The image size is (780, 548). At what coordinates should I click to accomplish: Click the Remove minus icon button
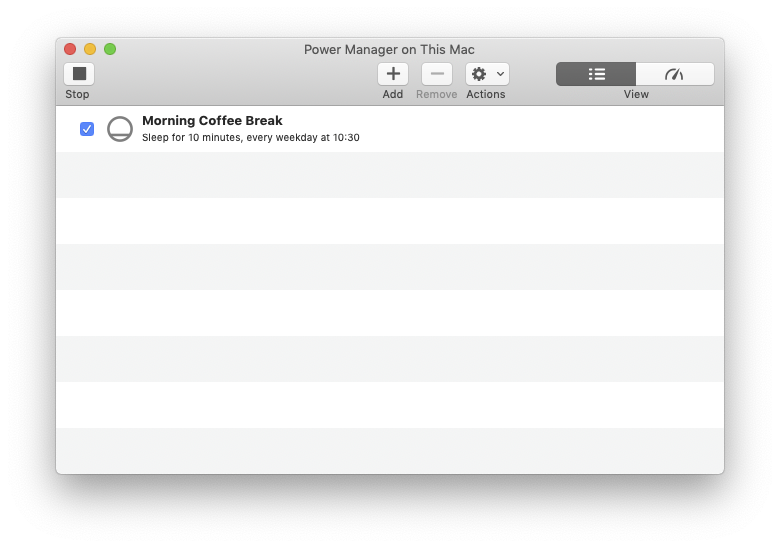tap(436, 74)
